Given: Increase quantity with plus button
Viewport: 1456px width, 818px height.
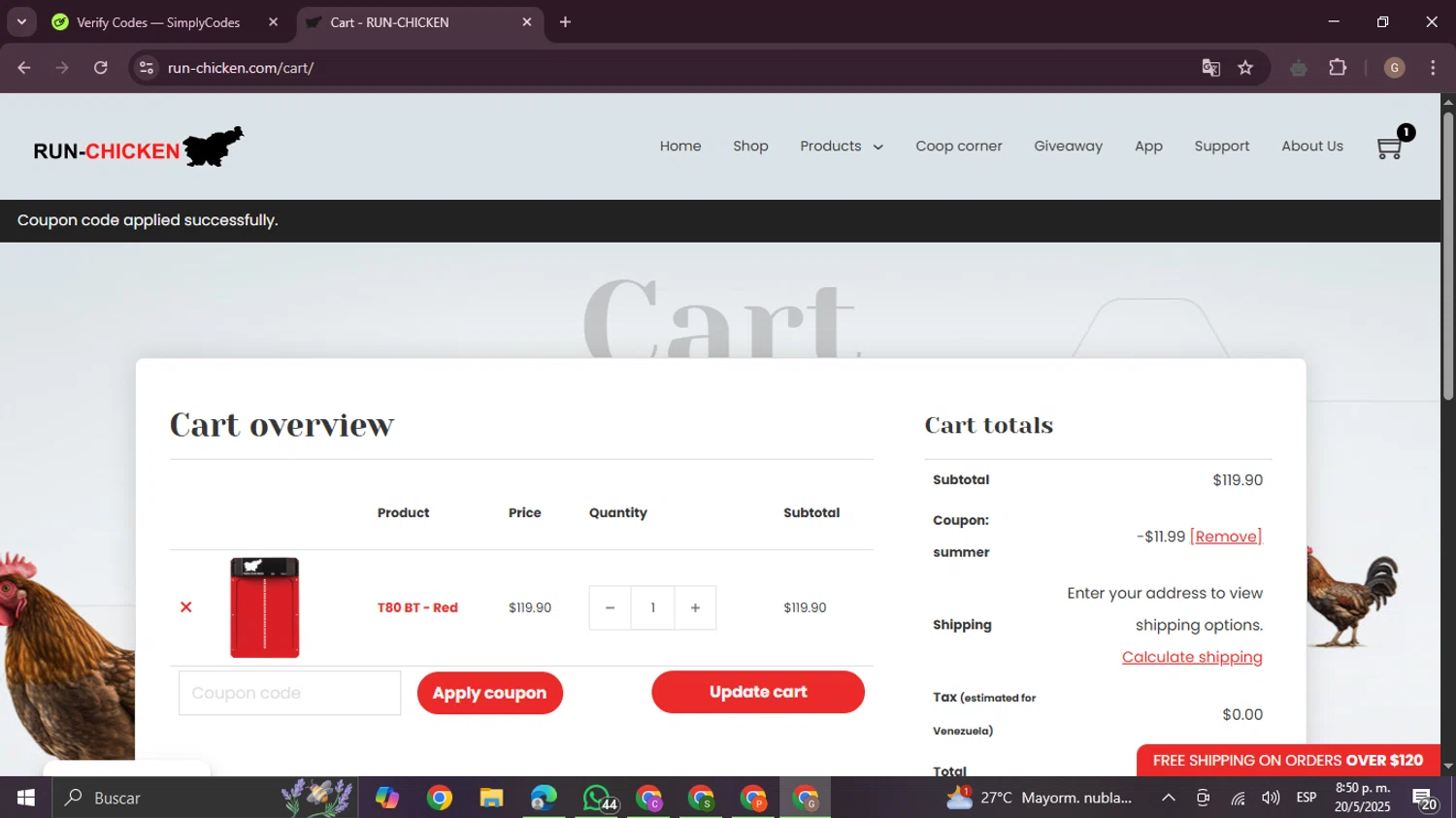Looking at the screenshot, I should [695, 607].
